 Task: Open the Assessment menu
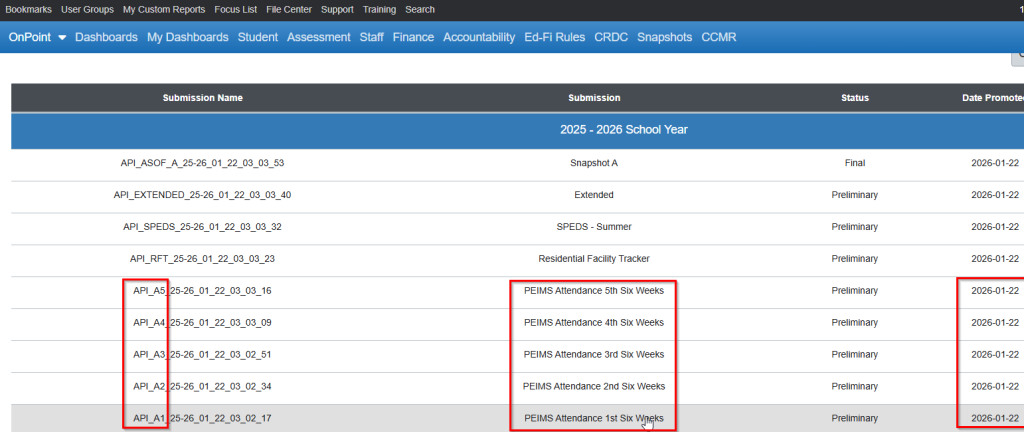click(x=318, y=37)
